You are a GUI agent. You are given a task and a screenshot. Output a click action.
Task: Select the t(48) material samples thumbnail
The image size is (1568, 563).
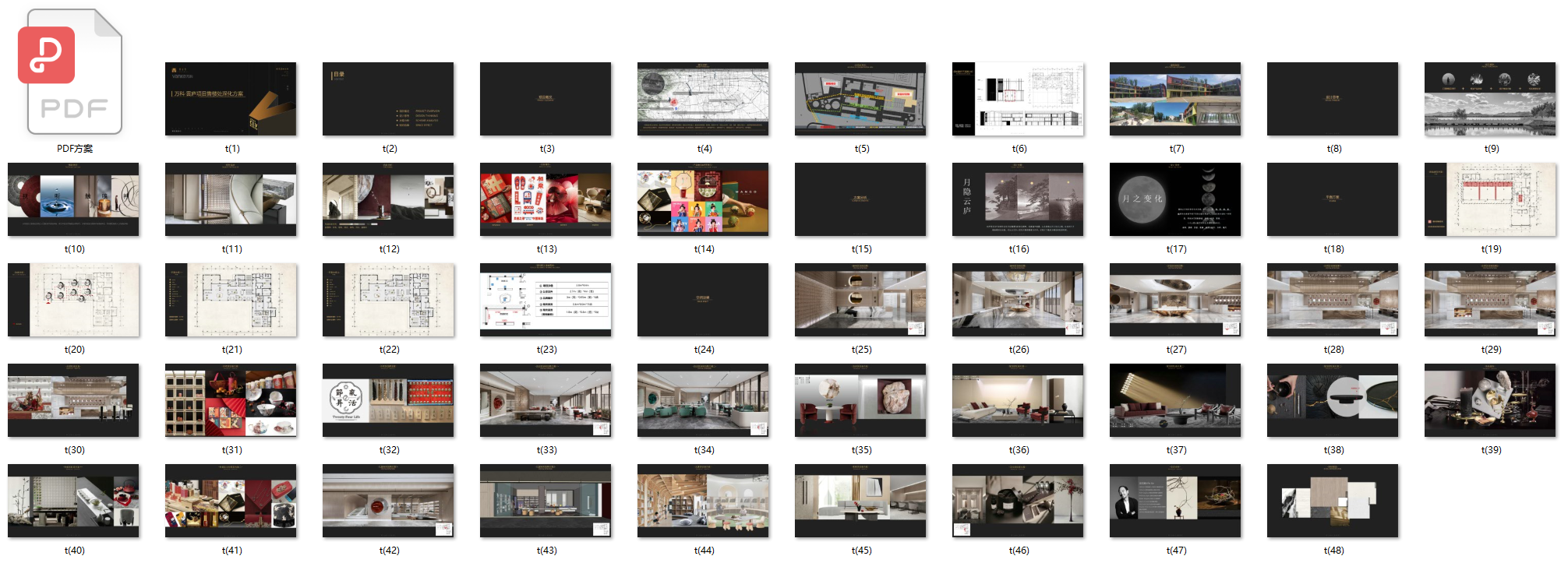(x=1333, y=501)
